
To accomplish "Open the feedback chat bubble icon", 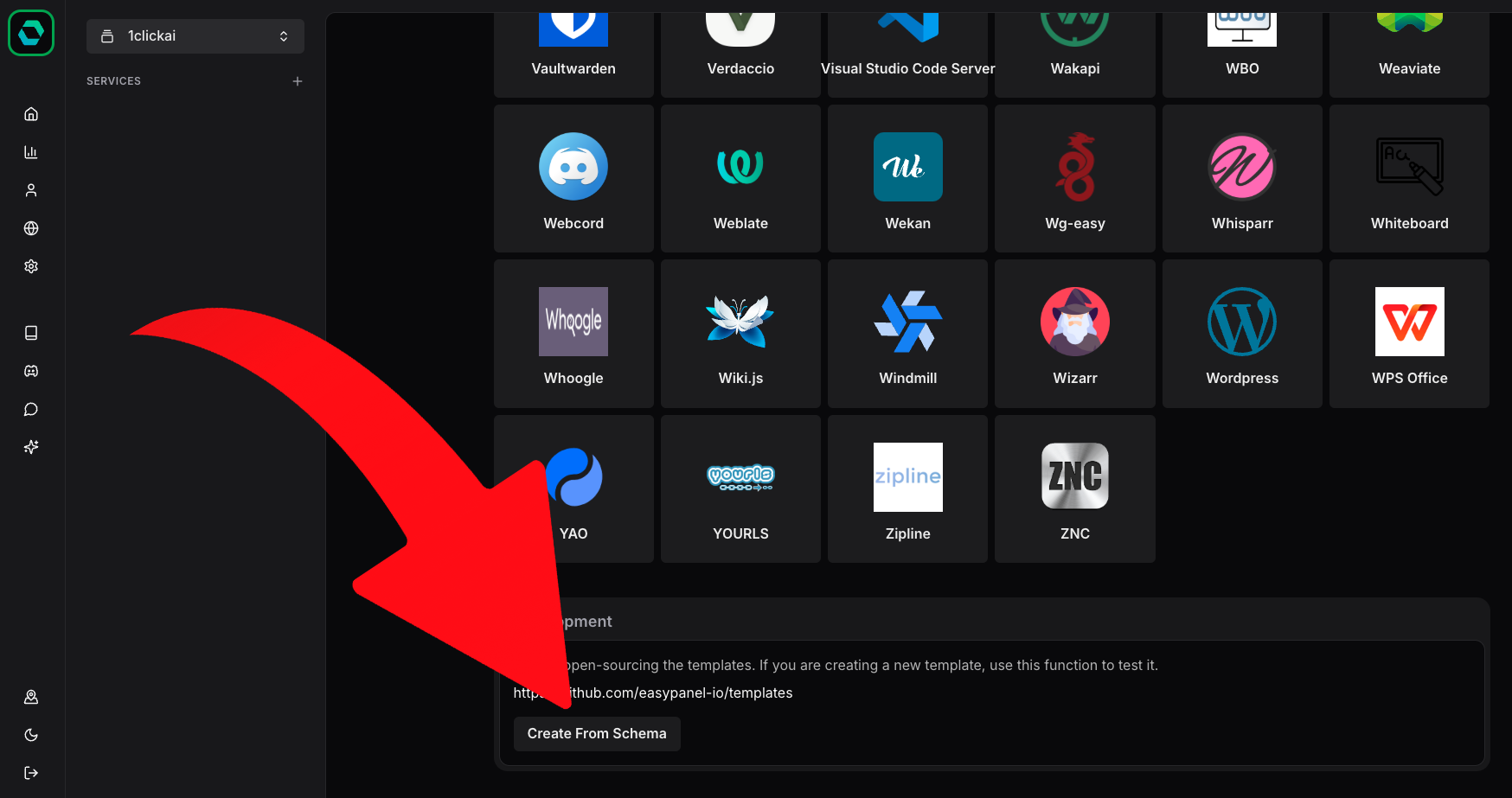I will (31, 409).
